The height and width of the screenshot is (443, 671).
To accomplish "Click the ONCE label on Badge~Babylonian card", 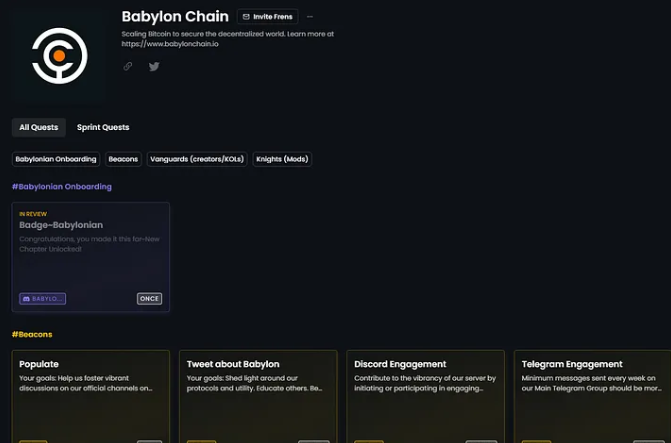I will pyautogui.click(x=149, y=299).
